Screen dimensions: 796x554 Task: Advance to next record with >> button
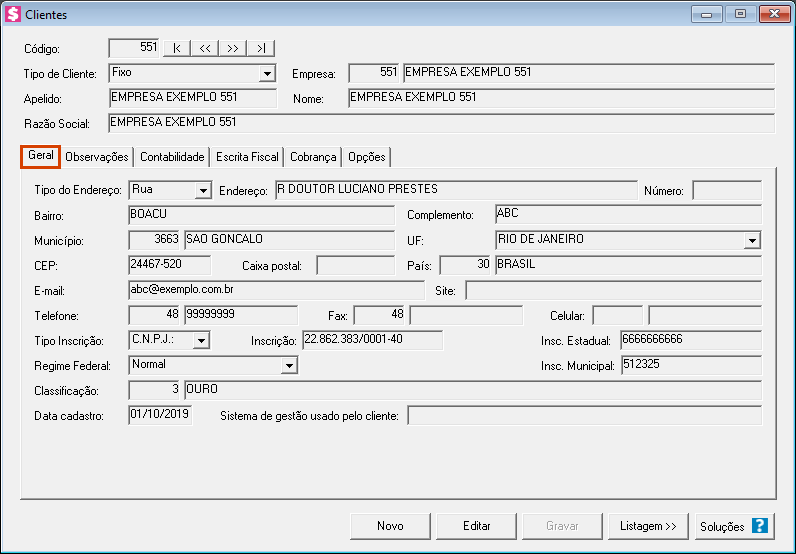pyautogui.click(x=232, y=48)
